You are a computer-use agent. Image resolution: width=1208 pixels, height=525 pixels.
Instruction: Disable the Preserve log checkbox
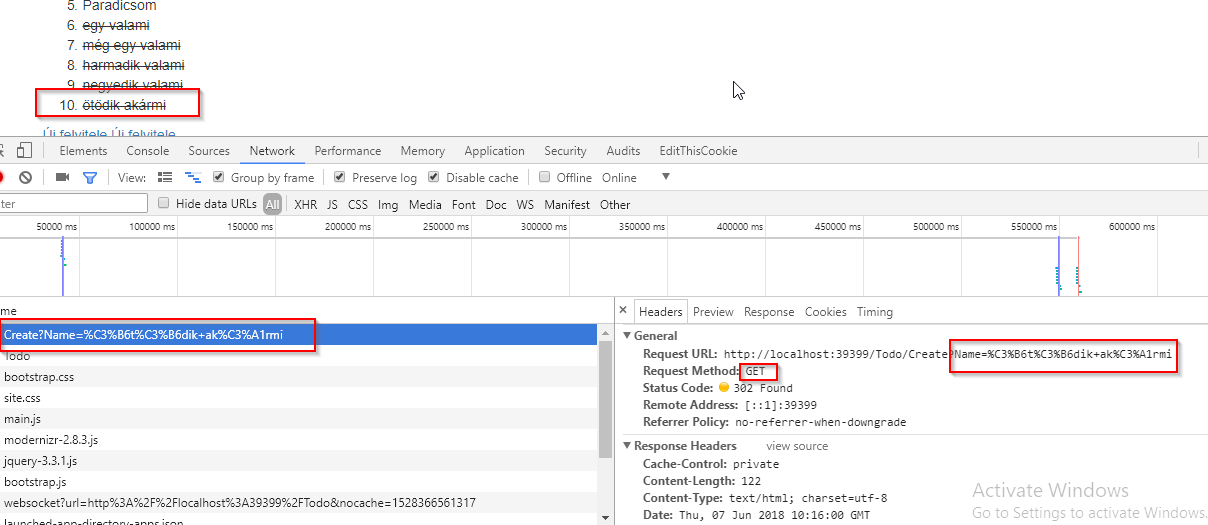click(x=340, y=177)
